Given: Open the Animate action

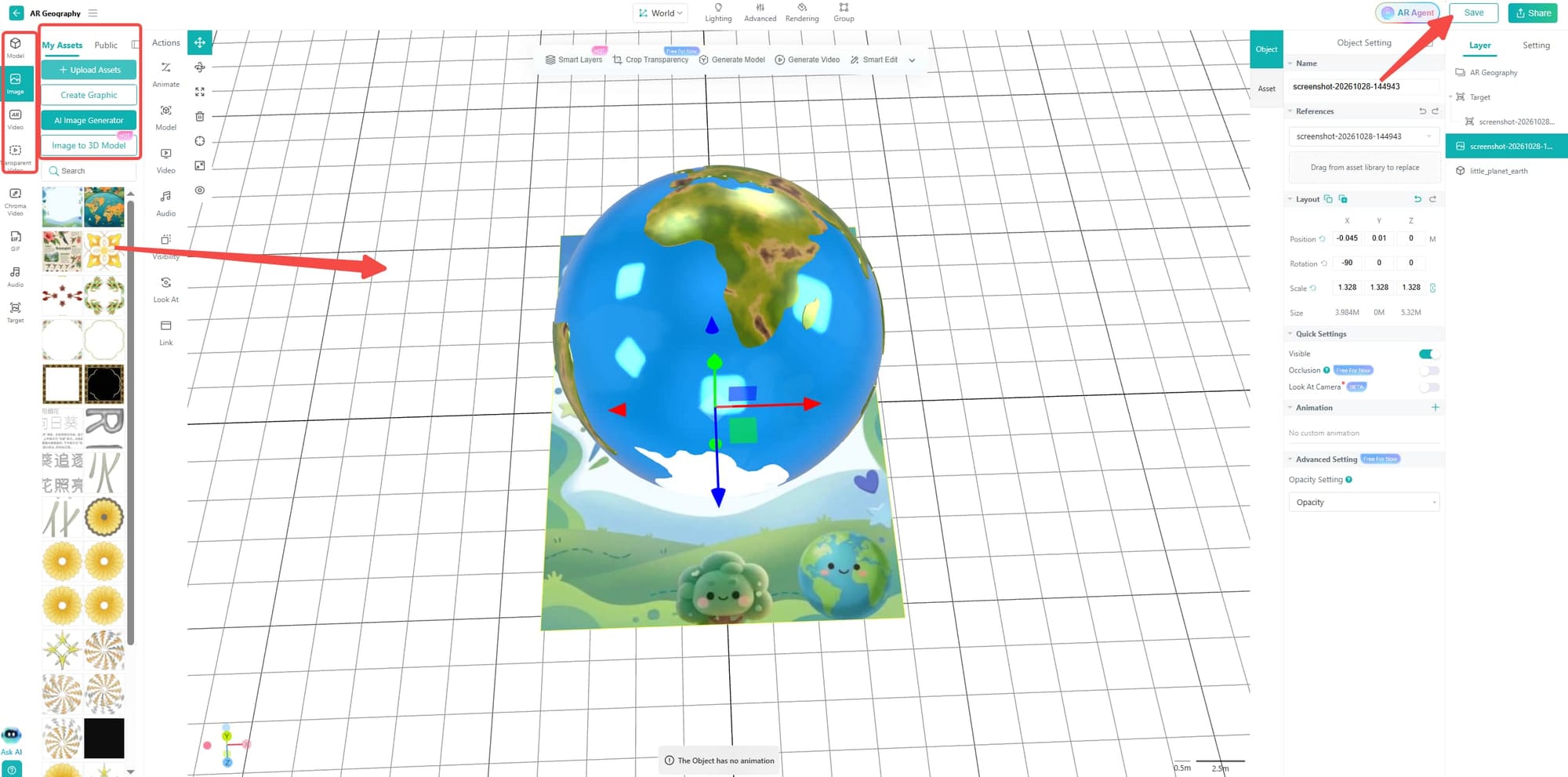Looking at the screenshot, I should click(166, 74).
